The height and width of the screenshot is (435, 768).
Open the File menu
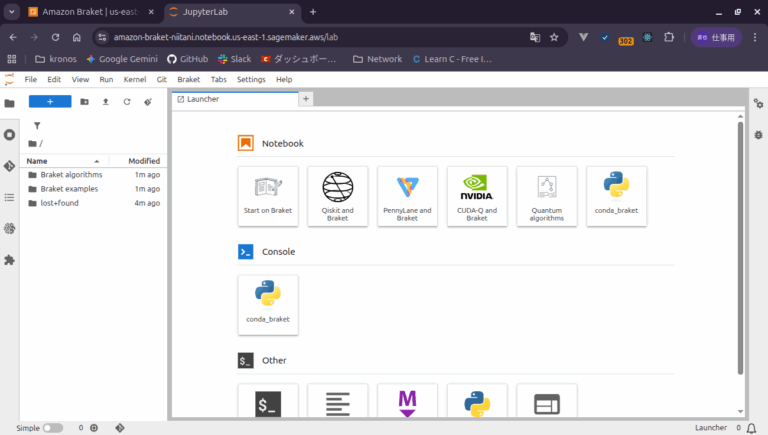point(31,79)
